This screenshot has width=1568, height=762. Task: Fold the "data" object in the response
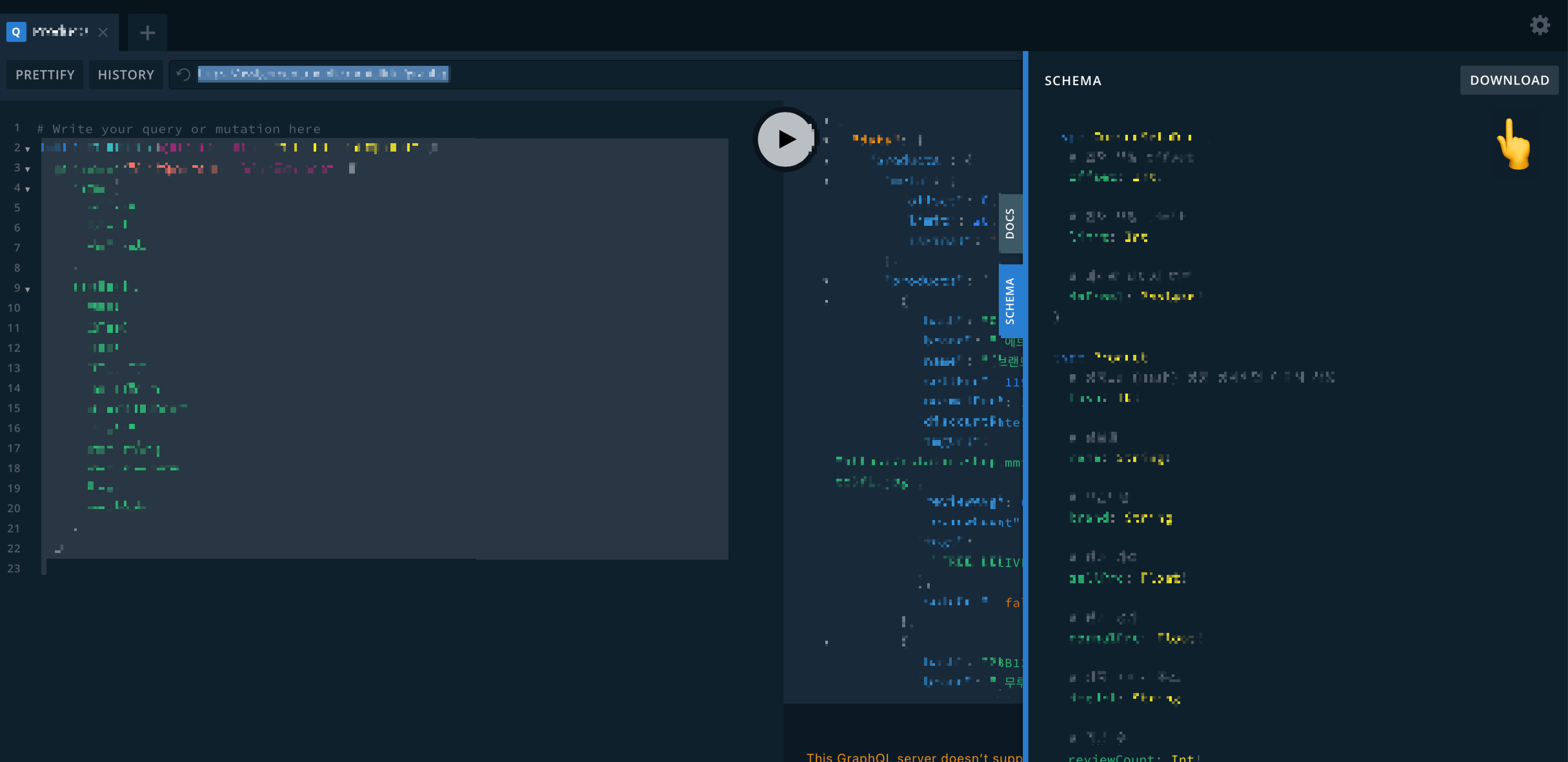pos(826,140)
